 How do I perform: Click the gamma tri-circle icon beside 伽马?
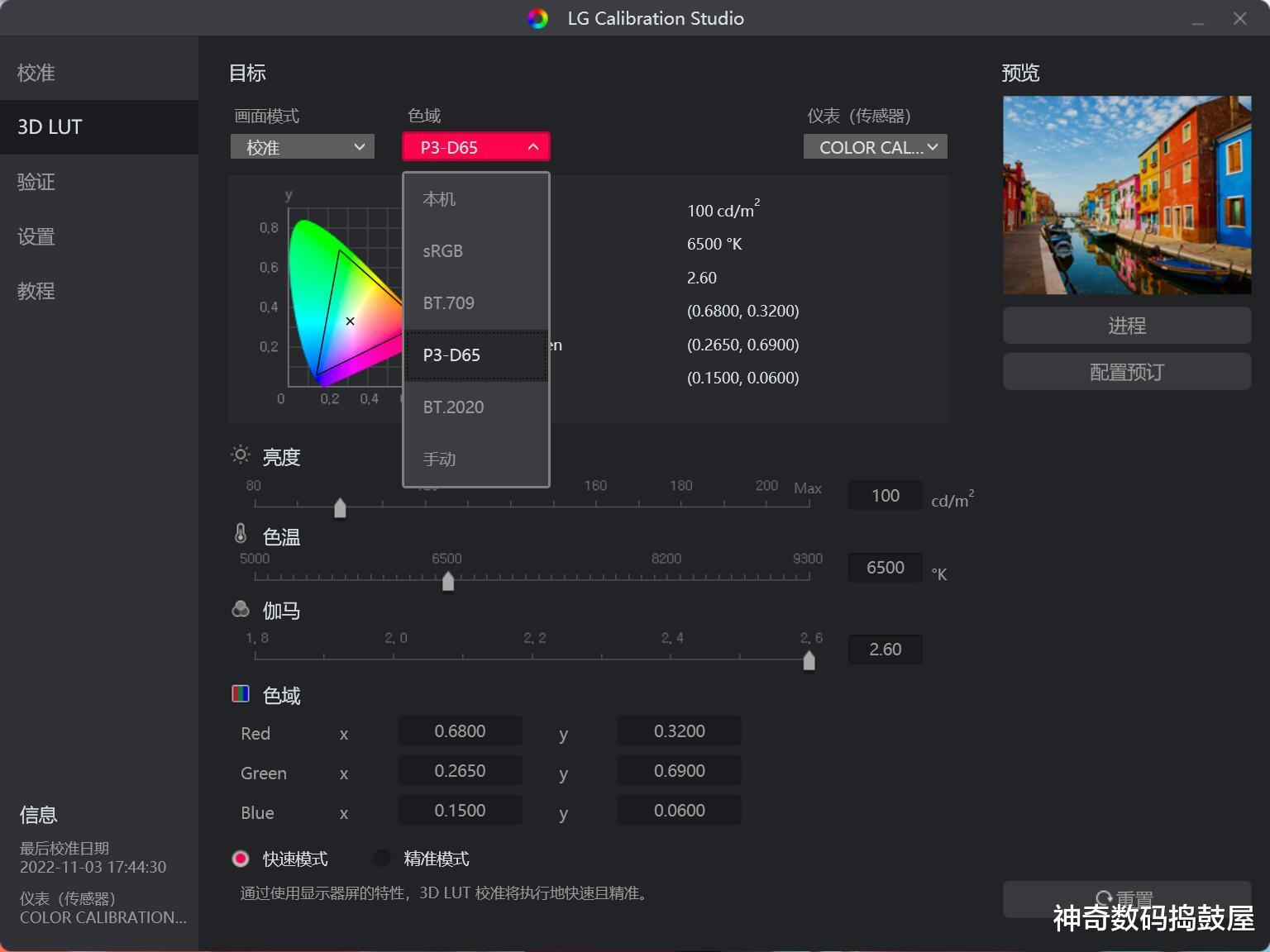click(240, 610)
